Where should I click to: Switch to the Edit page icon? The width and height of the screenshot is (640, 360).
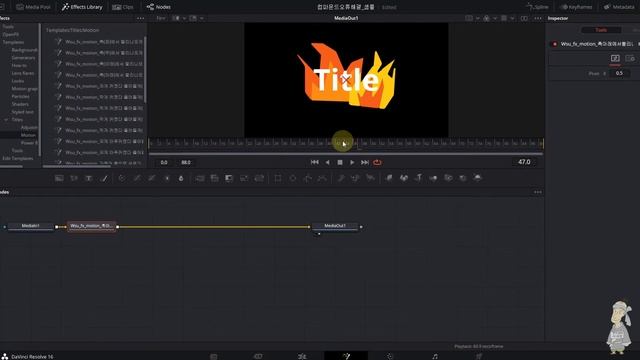tap(302, 356)
